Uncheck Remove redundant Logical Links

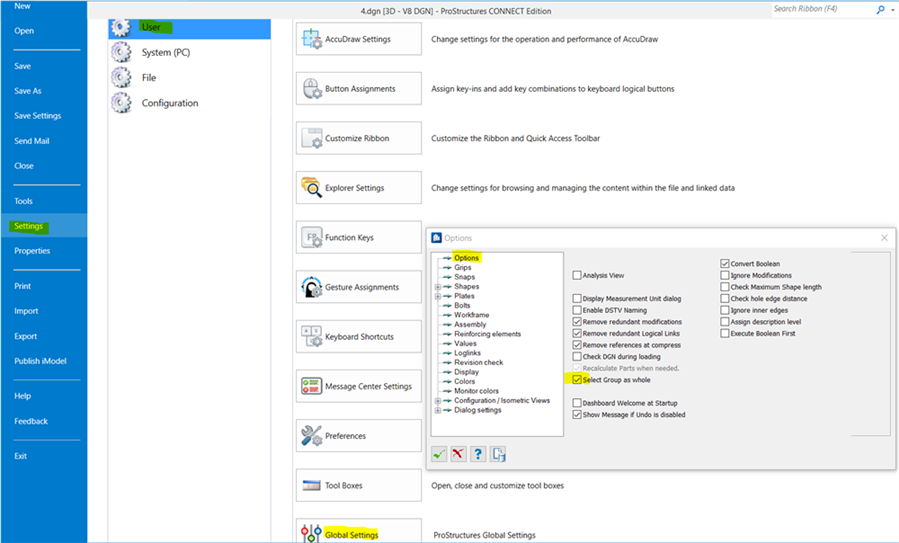click(577, 333)
